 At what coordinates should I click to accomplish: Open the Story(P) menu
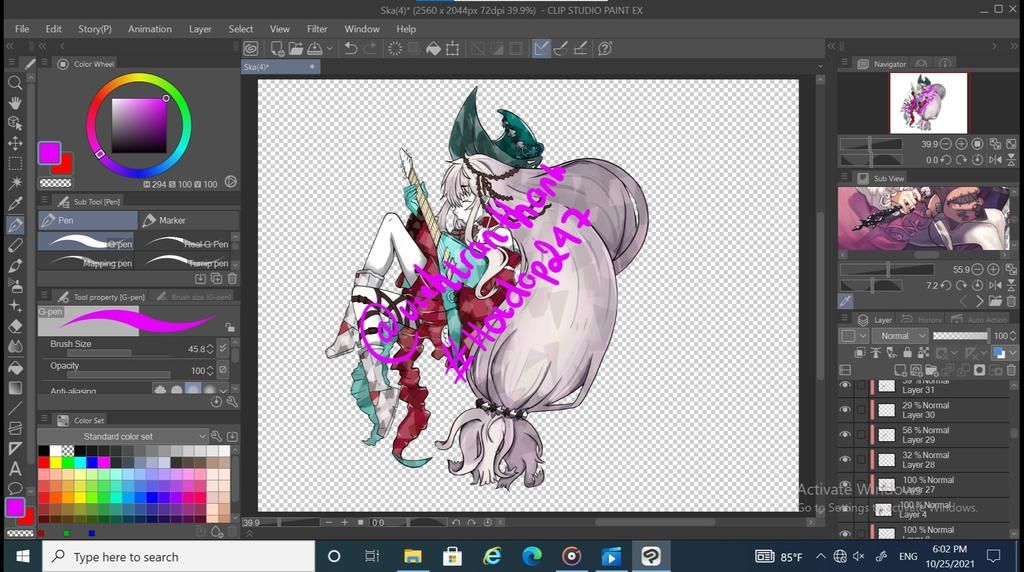[x=95, y=29]
